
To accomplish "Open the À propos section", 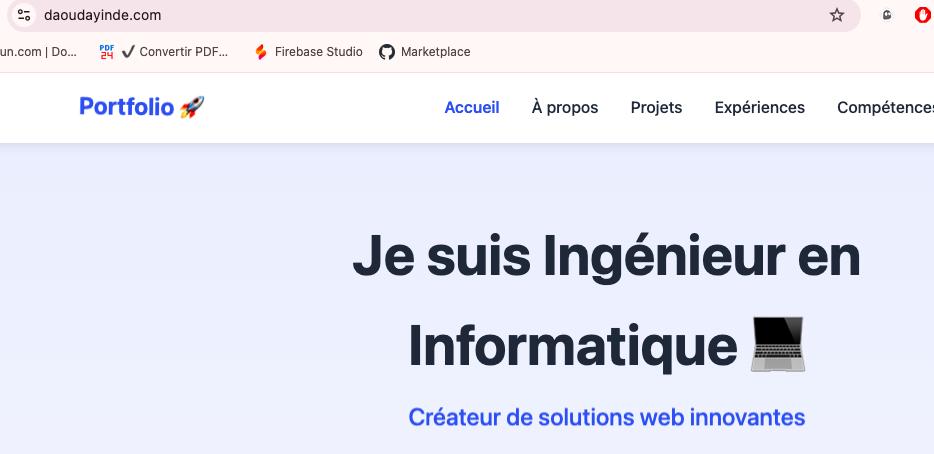I will click(x=565, y=107).
